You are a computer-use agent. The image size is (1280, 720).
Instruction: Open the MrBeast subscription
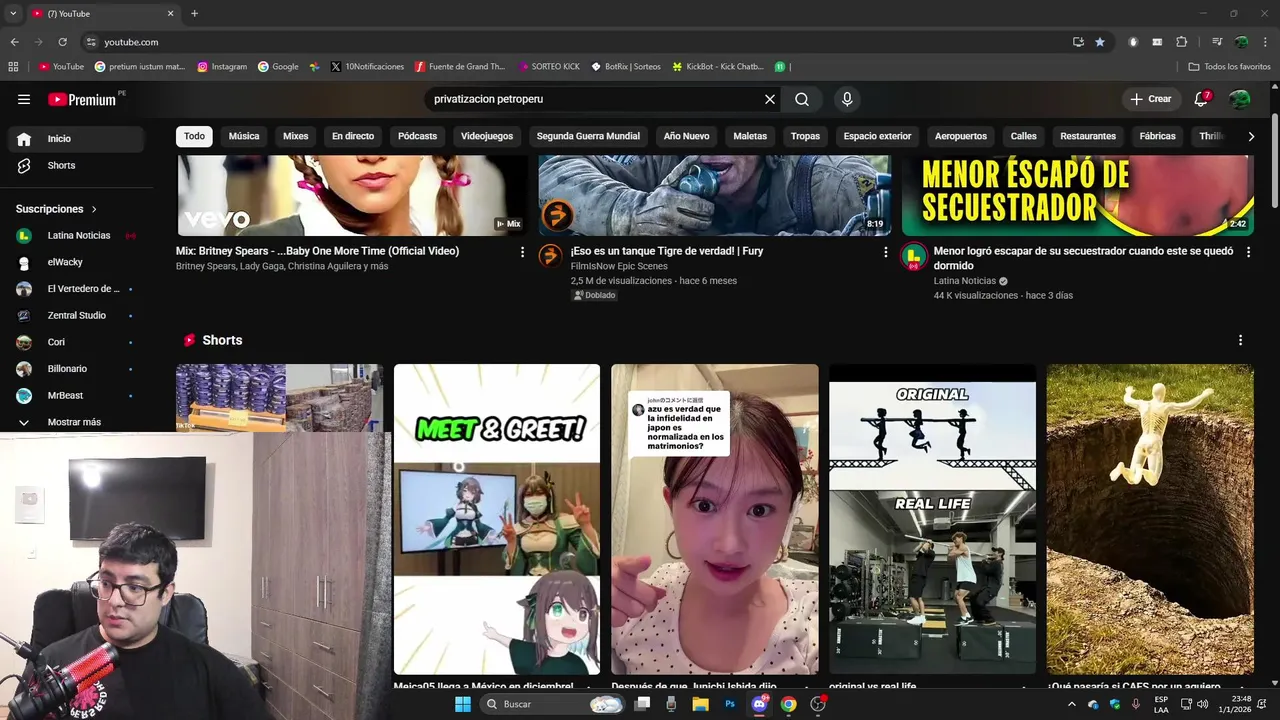76,395
